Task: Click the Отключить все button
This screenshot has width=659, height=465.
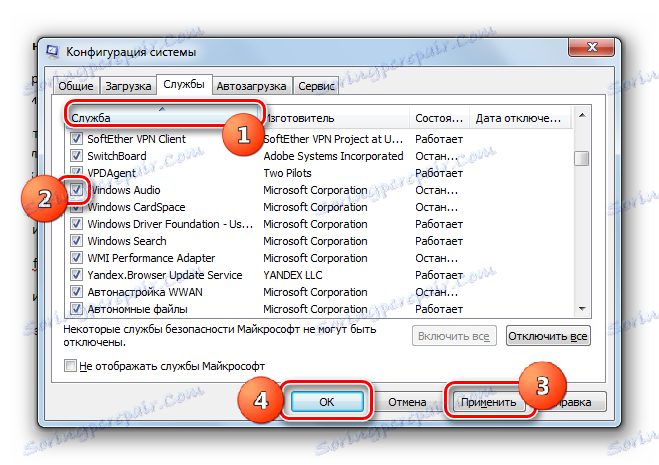Action: (x=548, y=336)
